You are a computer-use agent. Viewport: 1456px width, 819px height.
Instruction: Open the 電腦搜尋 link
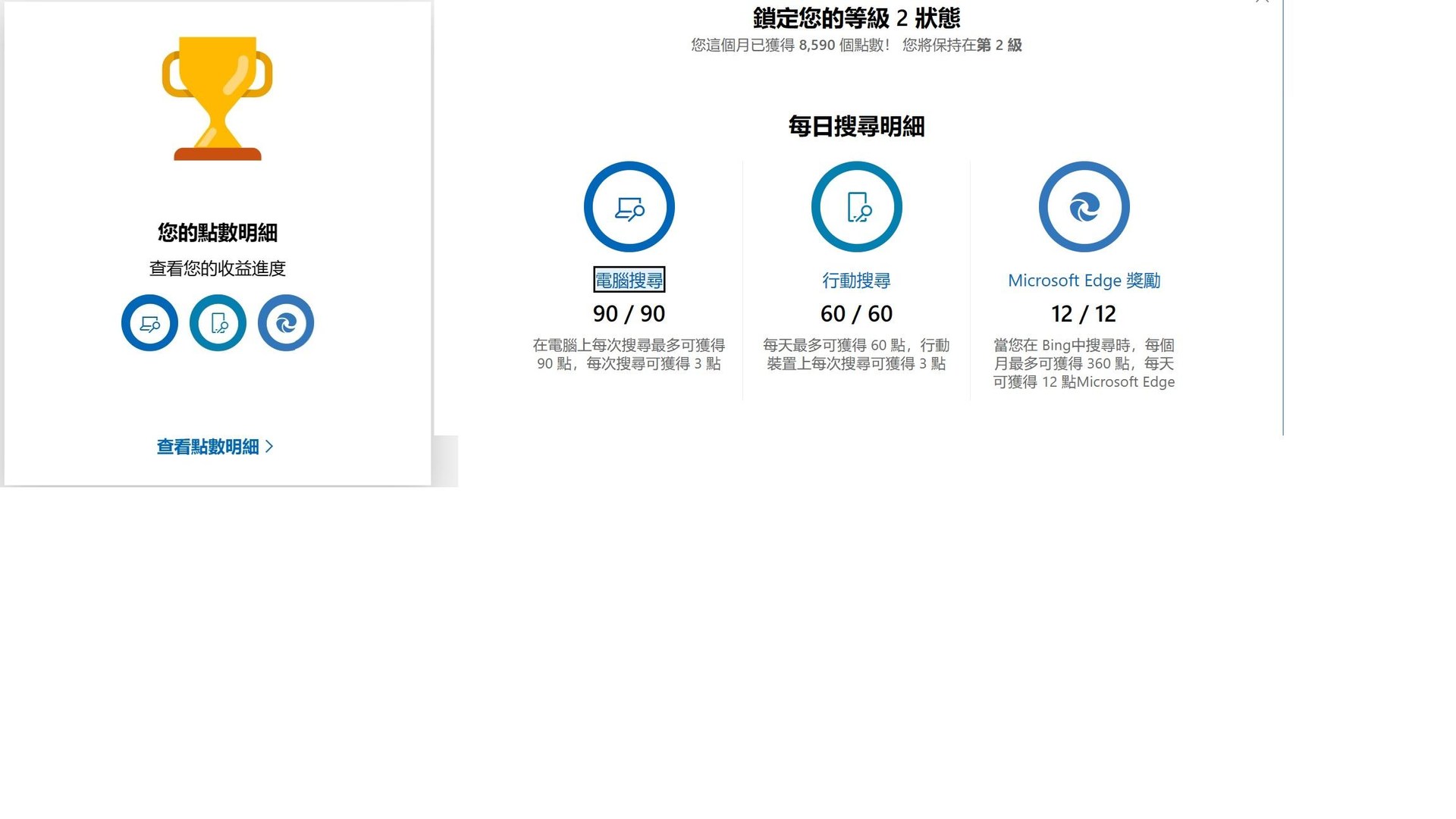click(x=629, y=280)
